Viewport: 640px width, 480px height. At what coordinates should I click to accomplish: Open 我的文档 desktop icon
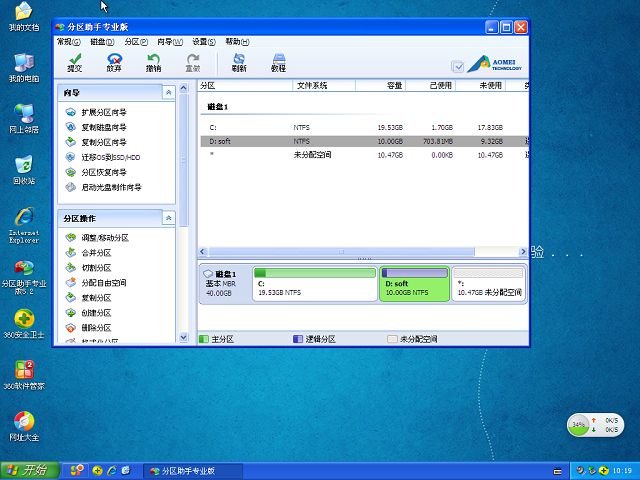click(x=24, y=17)
